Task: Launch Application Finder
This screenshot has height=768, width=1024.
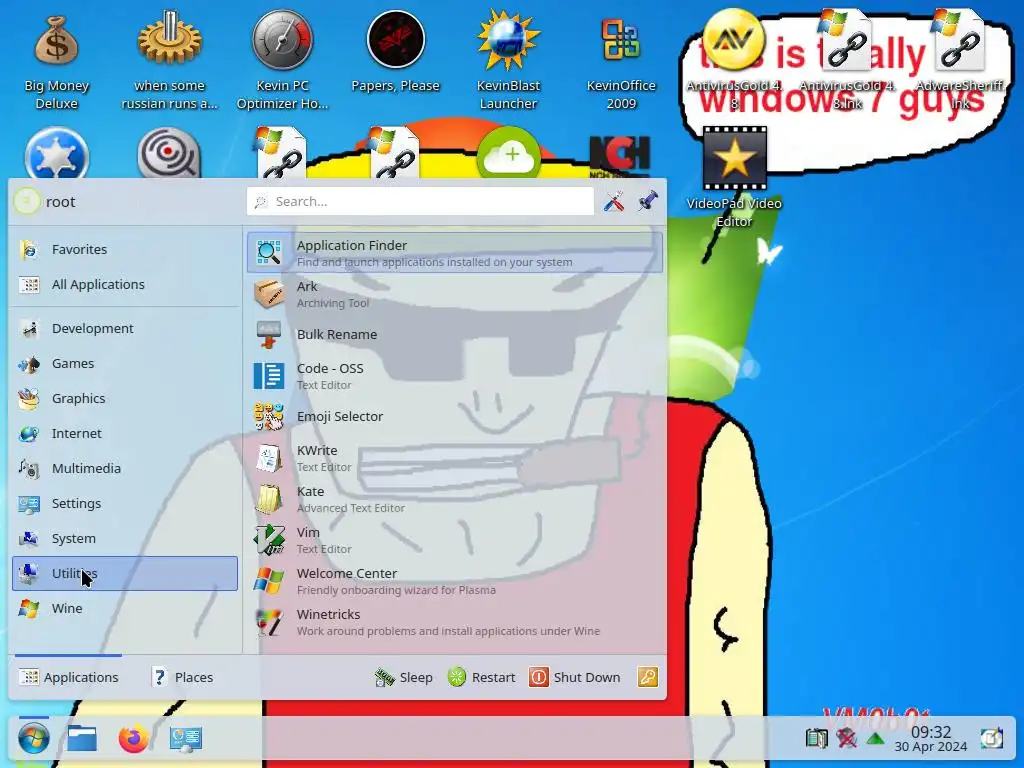Action: (455, 253)
